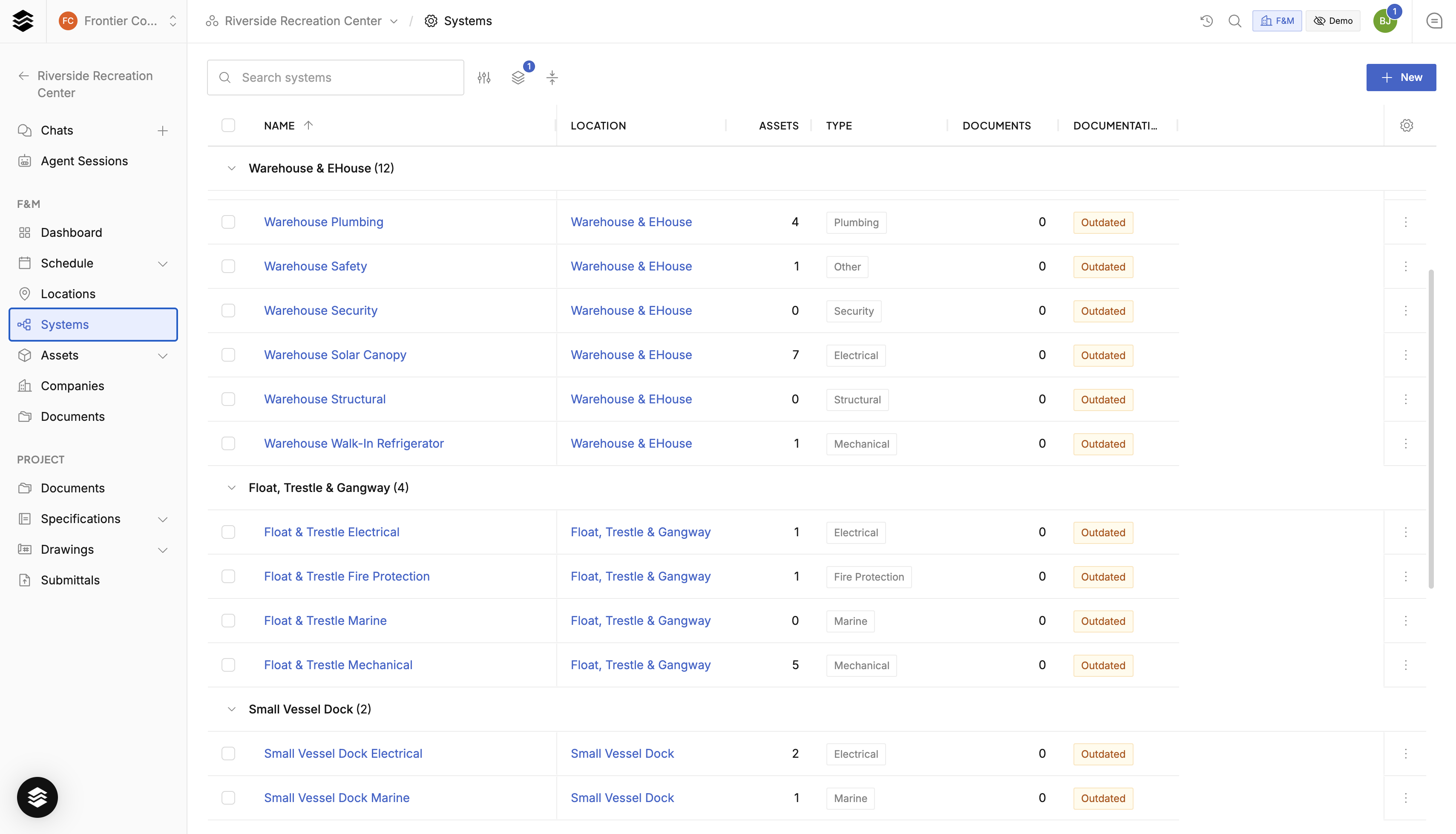Open row menu for Float & Trestle Fire Protection
This screenshot has width=1456, height=834.
pos(1406,576)
